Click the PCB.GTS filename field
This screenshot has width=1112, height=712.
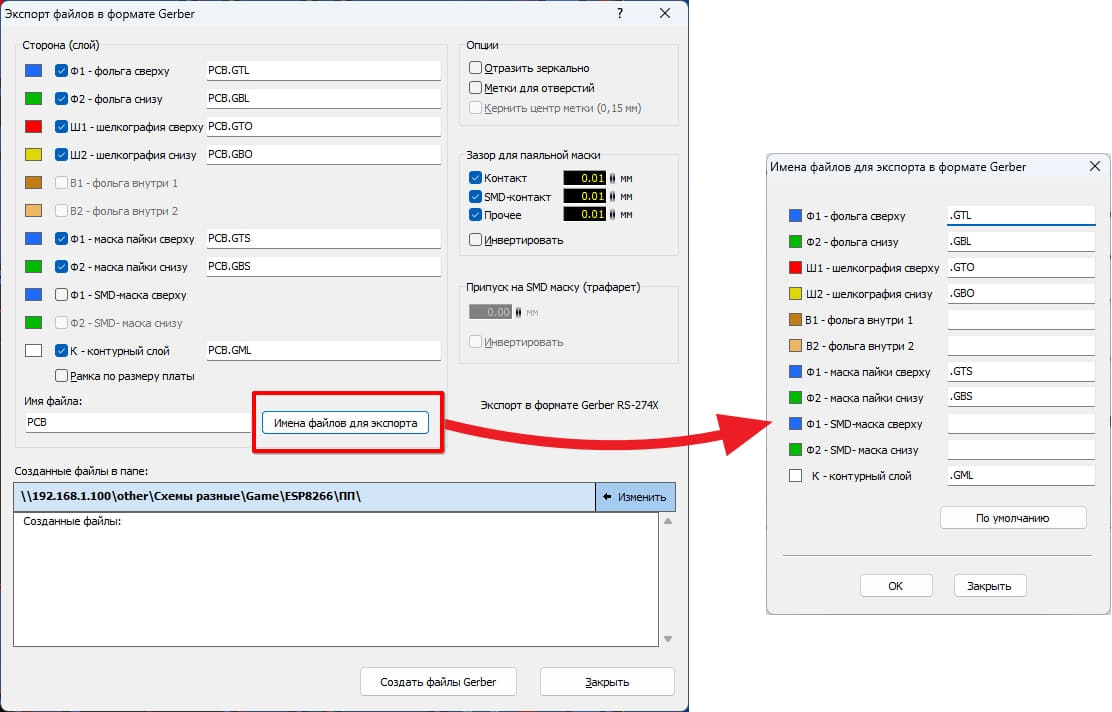point(323,238)
